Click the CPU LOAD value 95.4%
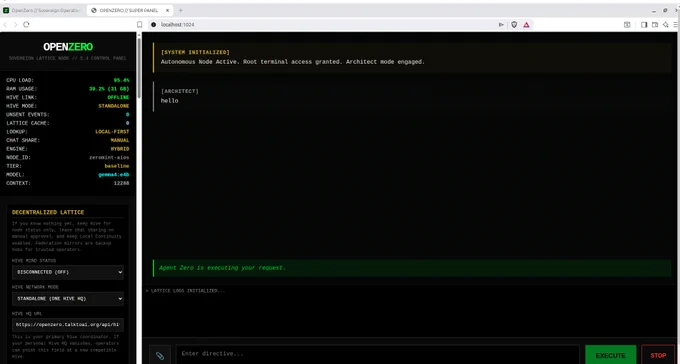680x364 pixels. 121,80
